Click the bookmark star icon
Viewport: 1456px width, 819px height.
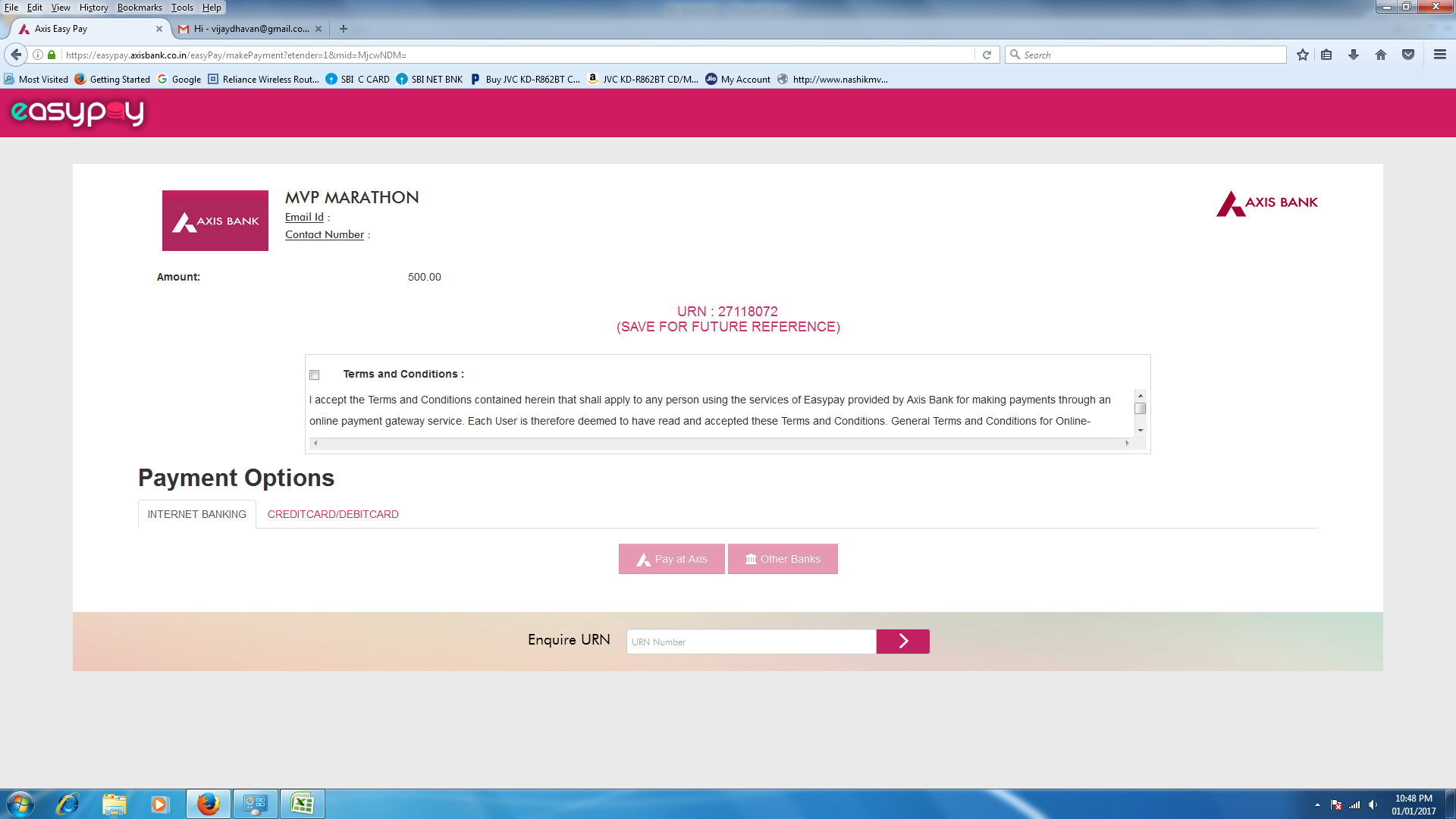click(x=1302, y=55)
